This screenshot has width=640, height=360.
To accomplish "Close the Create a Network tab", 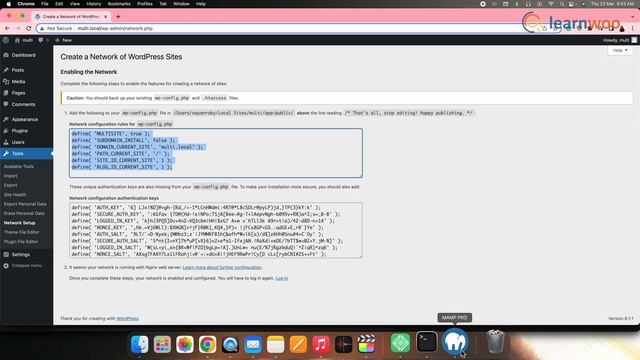I will tap(106, 17).
